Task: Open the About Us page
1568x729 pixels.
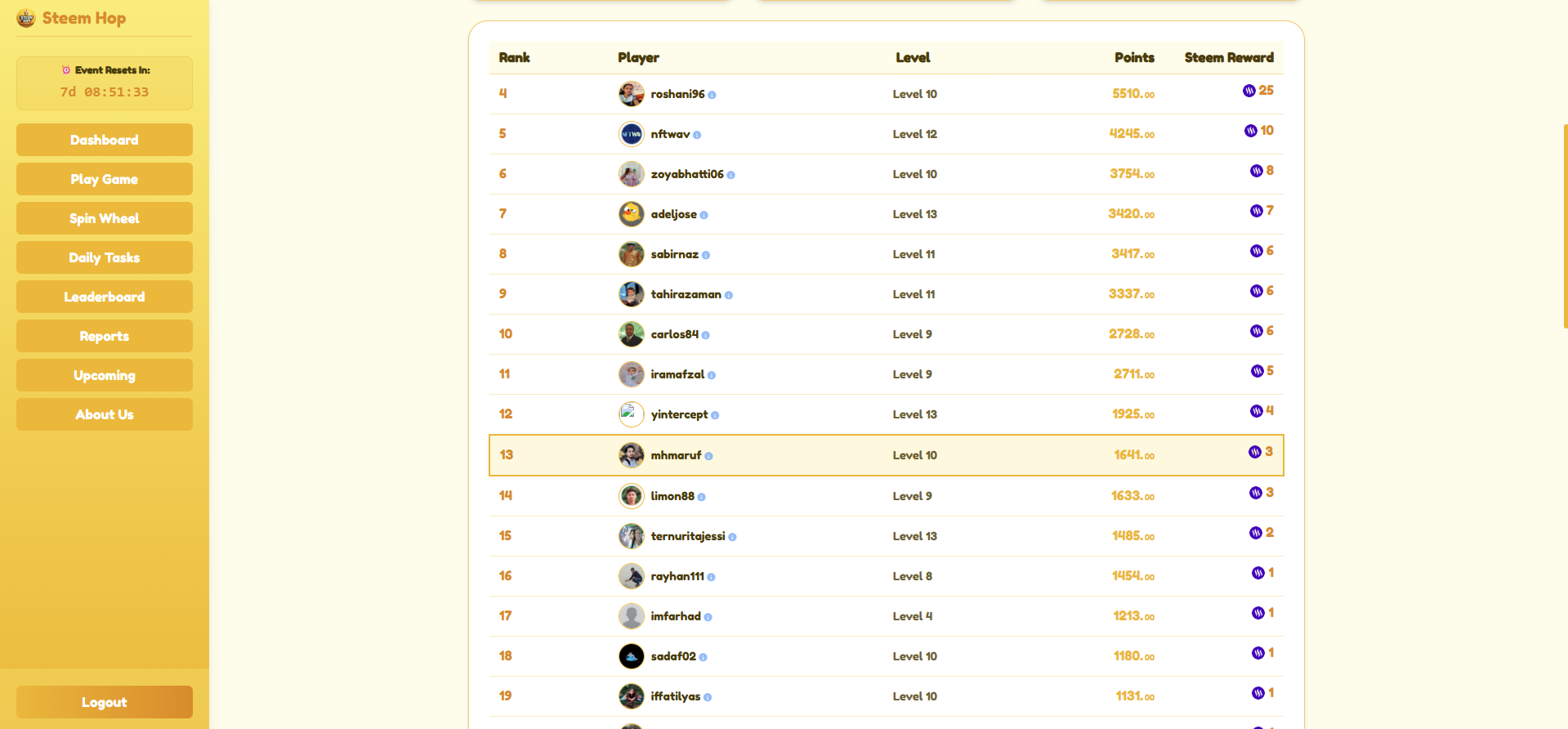Action: coord(105,414)
